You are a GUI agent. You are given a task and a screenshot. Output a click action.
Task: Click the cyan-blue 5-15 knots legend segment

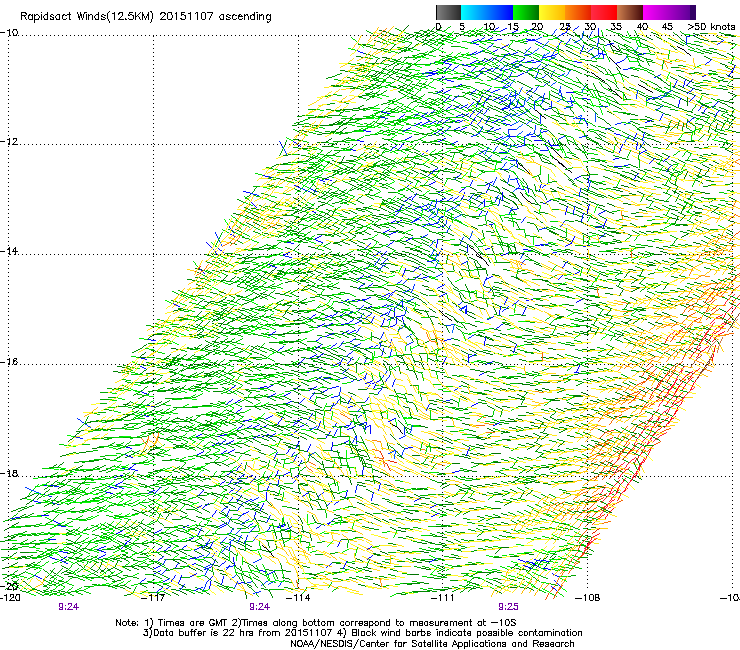point(487,12)
